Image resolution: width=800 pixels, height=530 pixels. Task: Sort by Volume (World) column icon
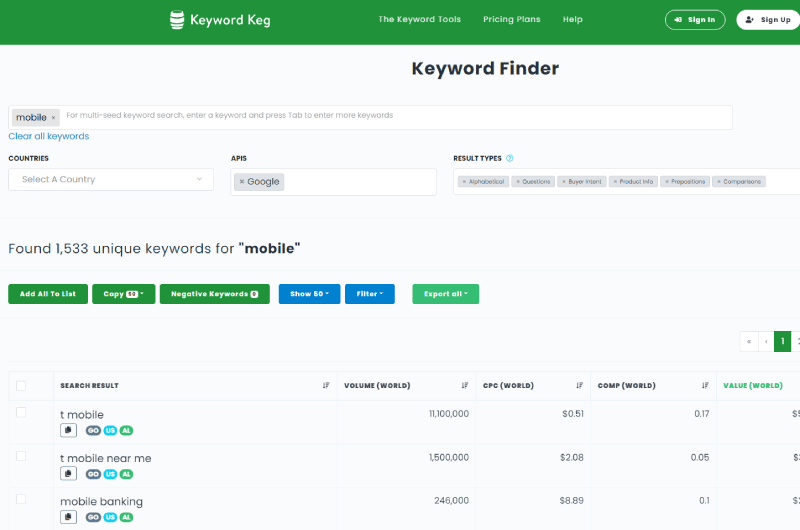click(464, 386)
